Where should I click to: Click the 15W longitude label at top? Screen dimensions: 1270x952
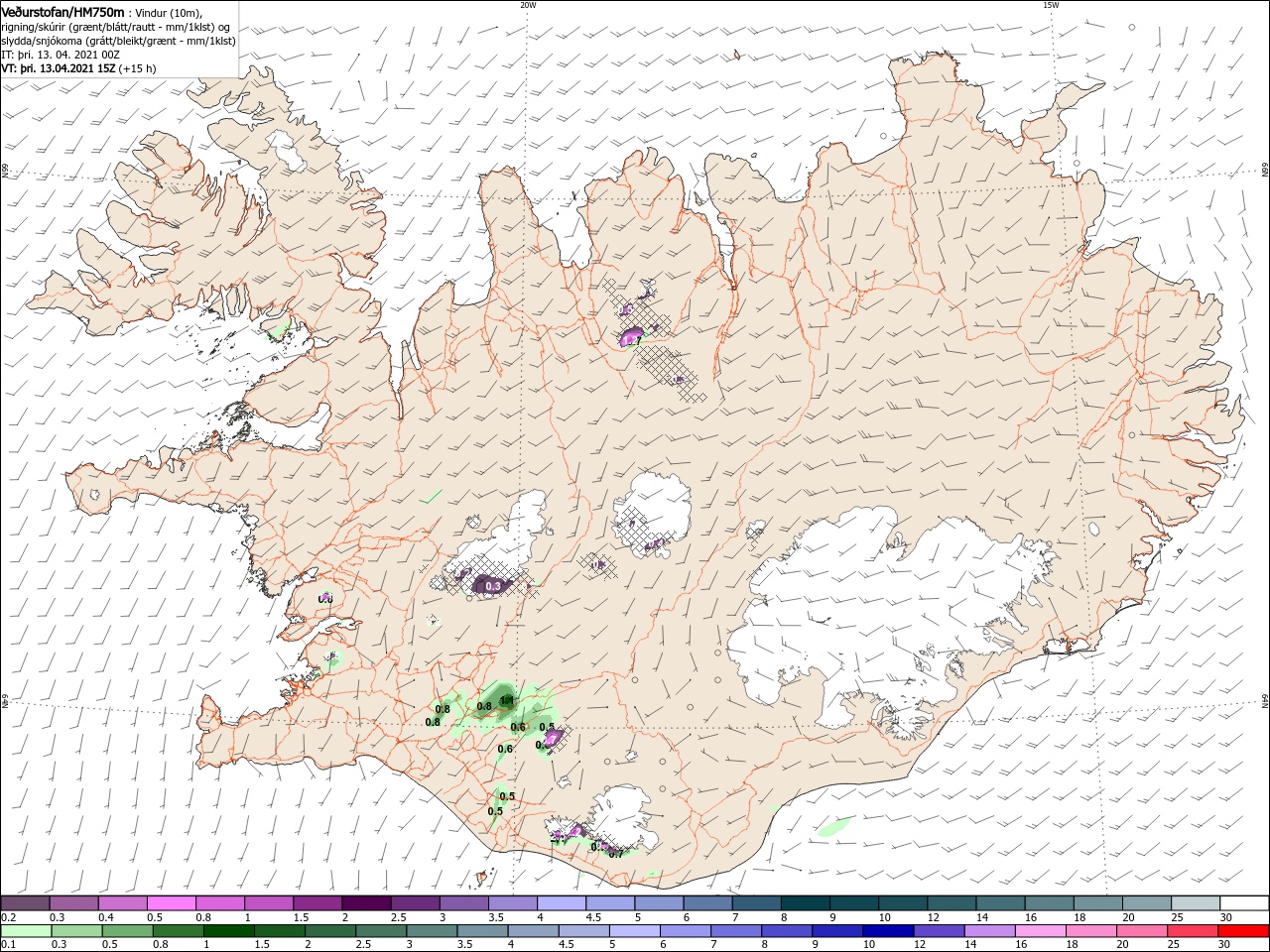tap(1051, 5)
